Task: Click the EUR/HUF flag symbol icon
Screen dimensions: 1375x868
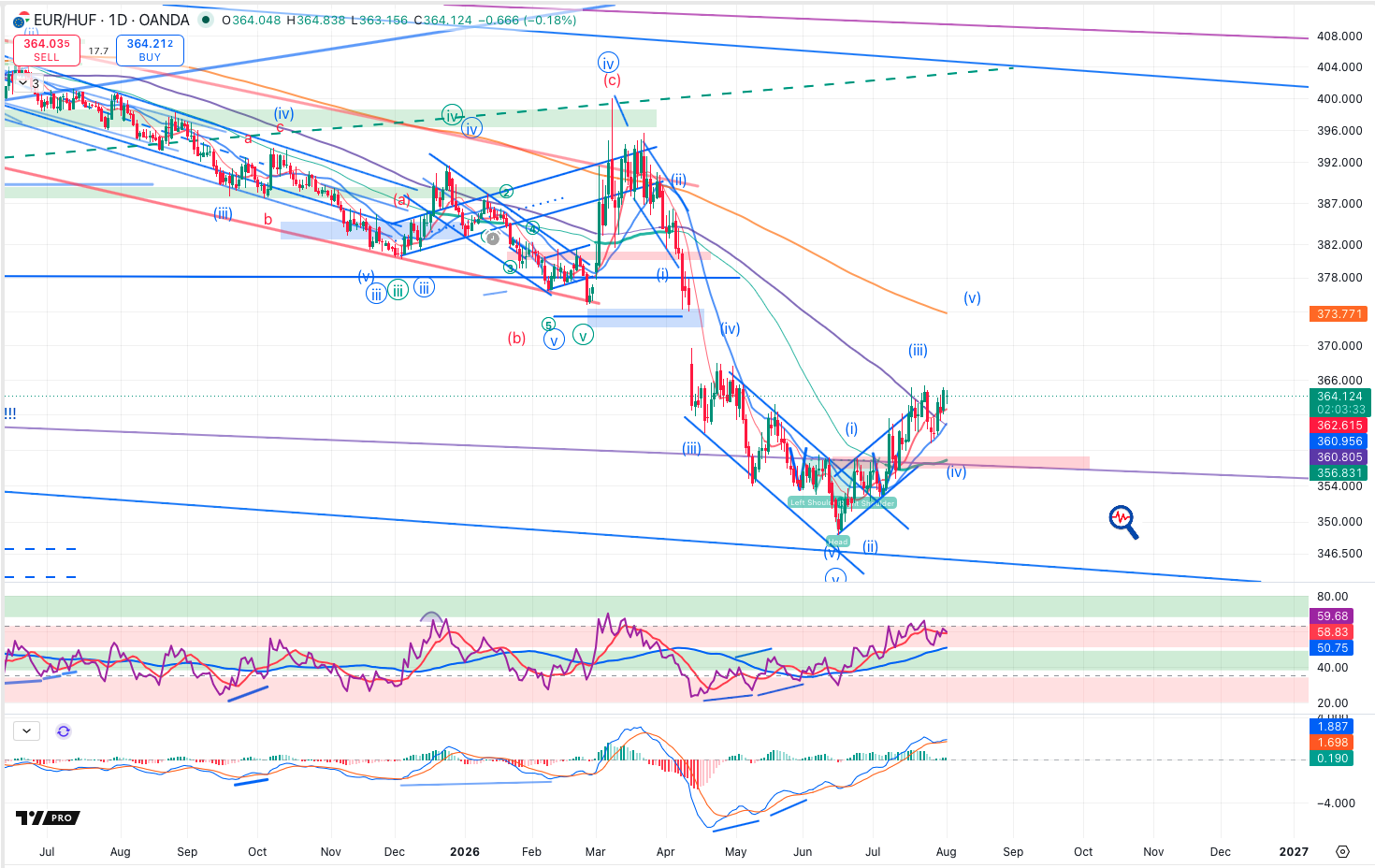Action: (21, 20)
